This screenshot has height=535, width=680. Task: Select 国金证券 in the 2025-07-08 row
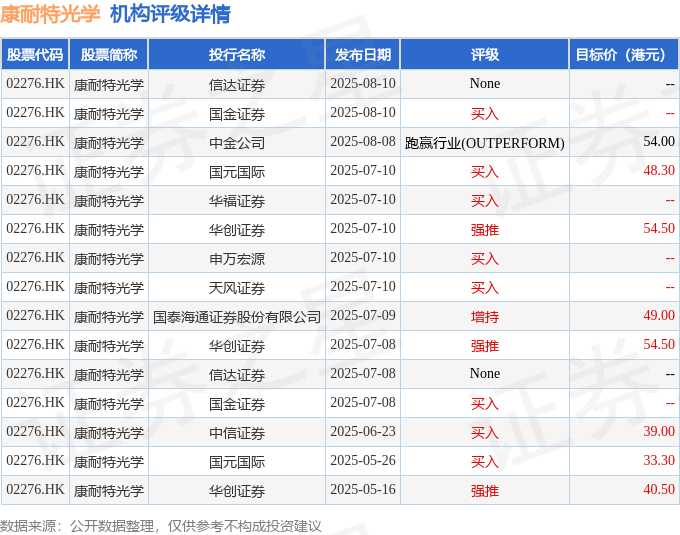click(237, 404)
